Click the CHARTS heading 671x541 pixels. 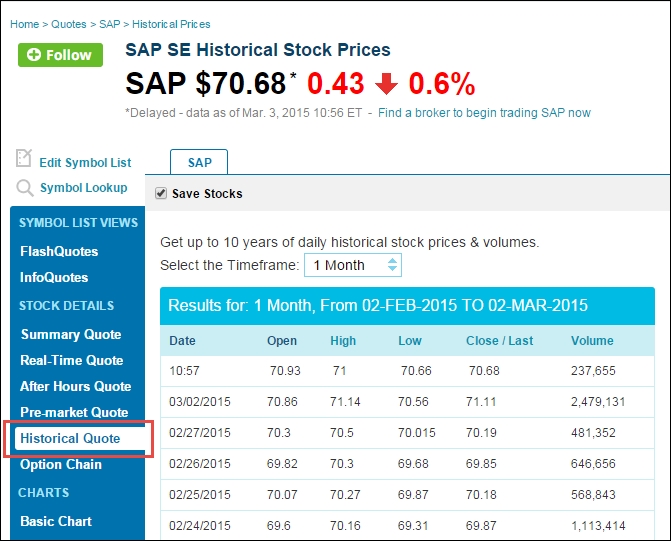(x=43, y=493)
